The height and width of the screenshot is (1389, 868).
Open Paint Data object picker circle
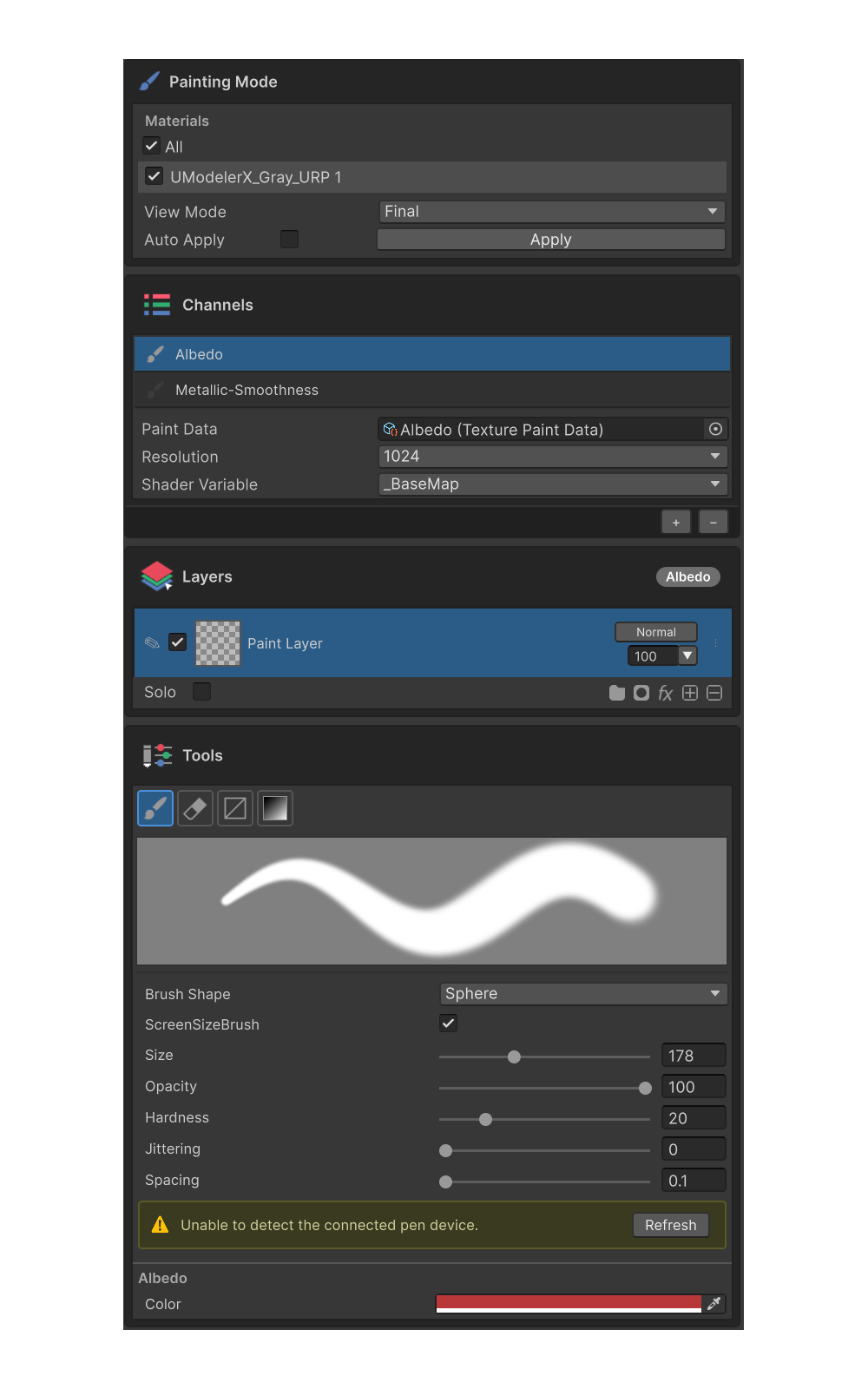click(x=715, y=429)
